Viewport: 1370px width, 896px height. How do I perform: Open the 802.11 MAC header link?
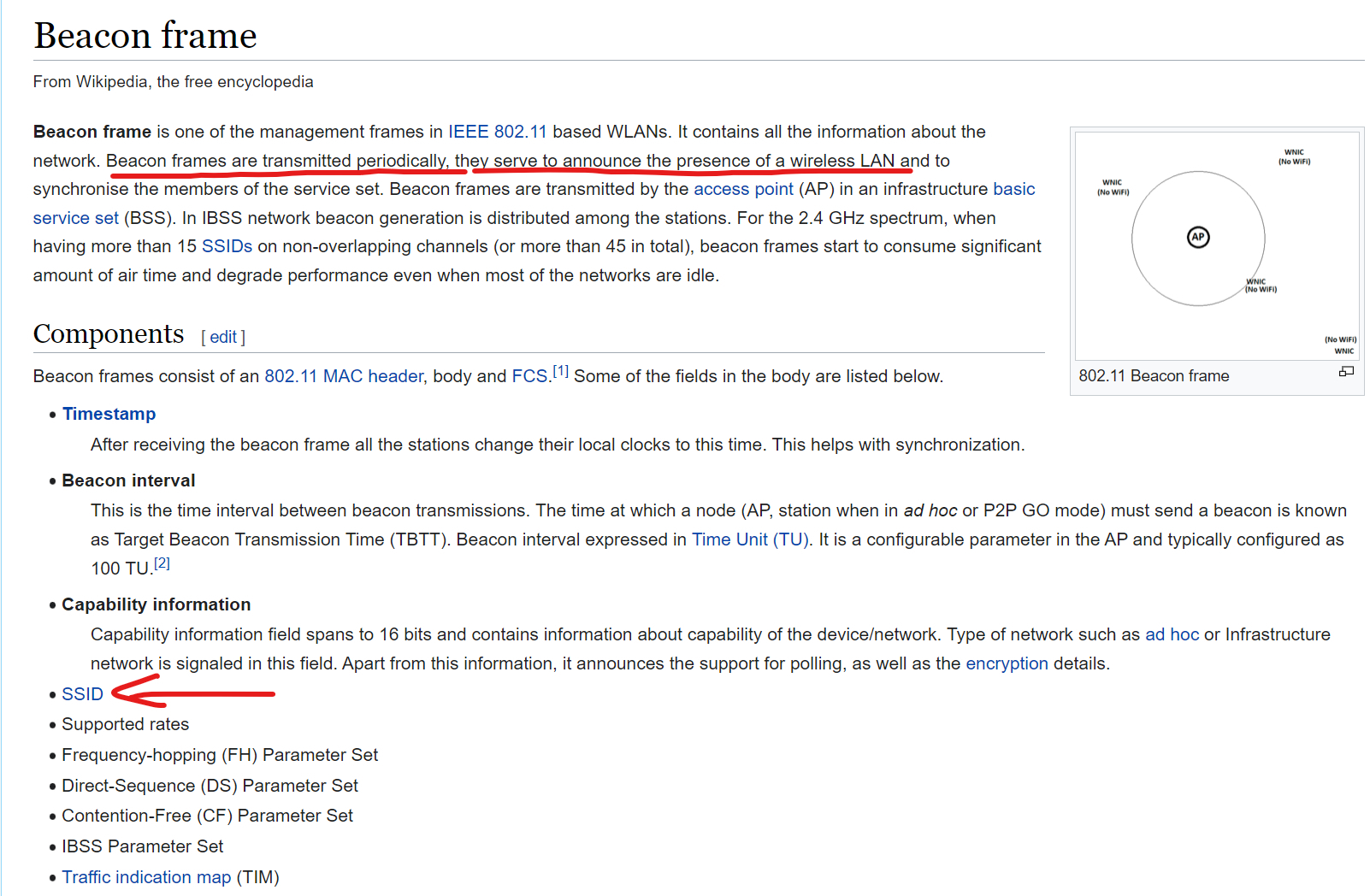click(x=344, y=376)
